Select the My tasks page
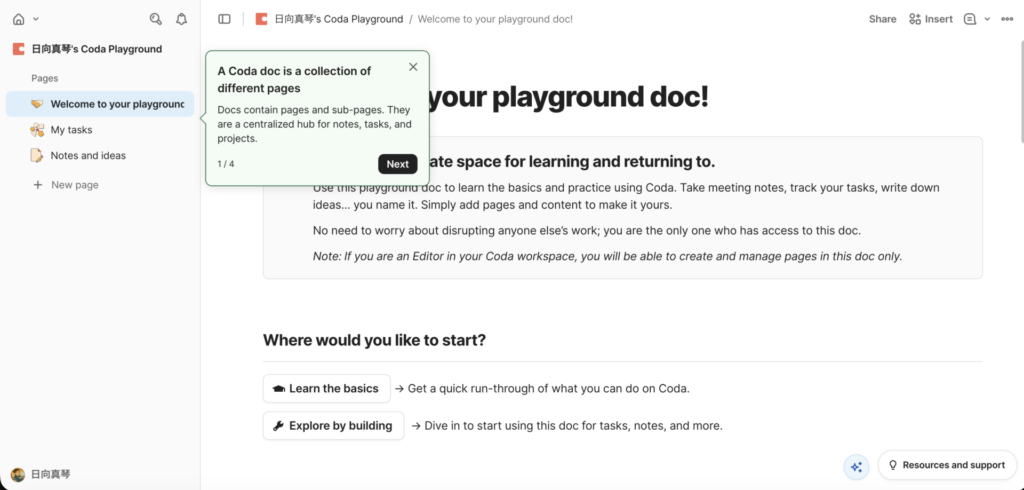This screenshot has width=1024, height=490. pos(71,130)
